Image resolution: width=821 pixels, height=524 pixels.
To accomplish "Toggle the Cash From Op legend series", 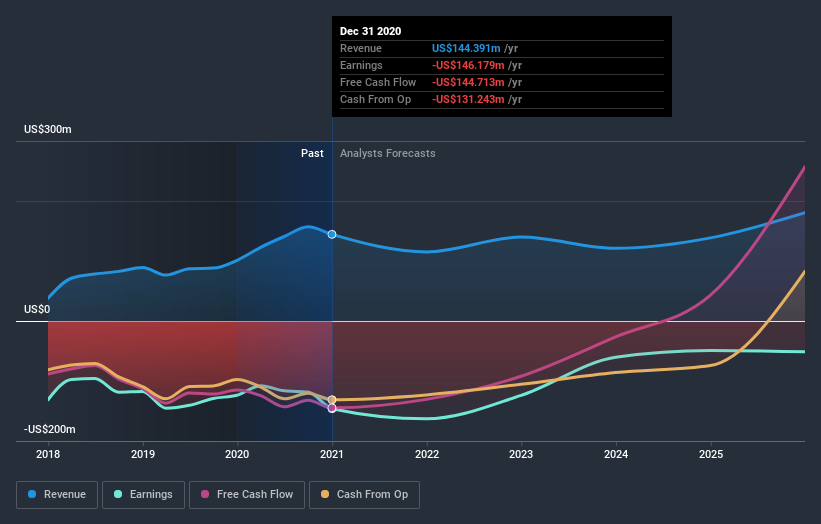I will (364, 495).
